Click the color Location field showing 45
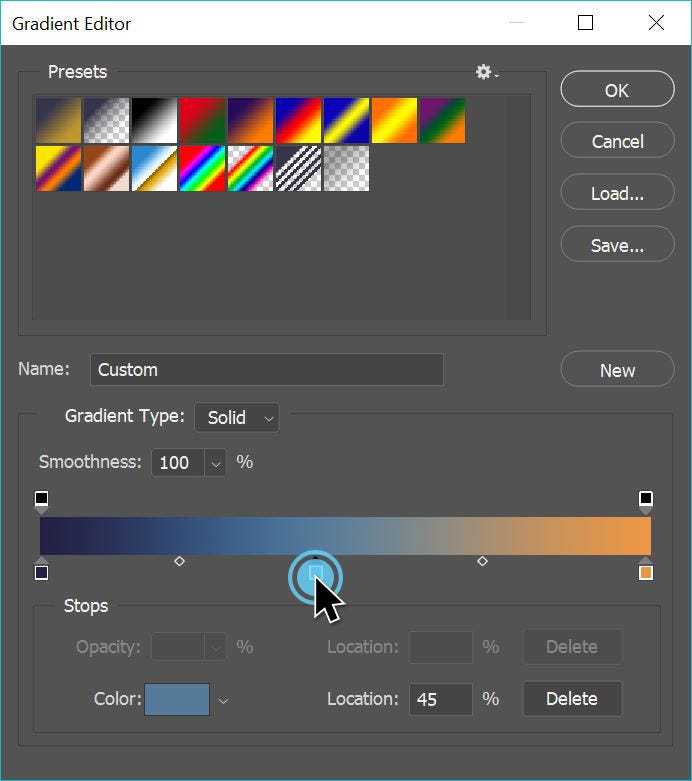 (441, 699)
